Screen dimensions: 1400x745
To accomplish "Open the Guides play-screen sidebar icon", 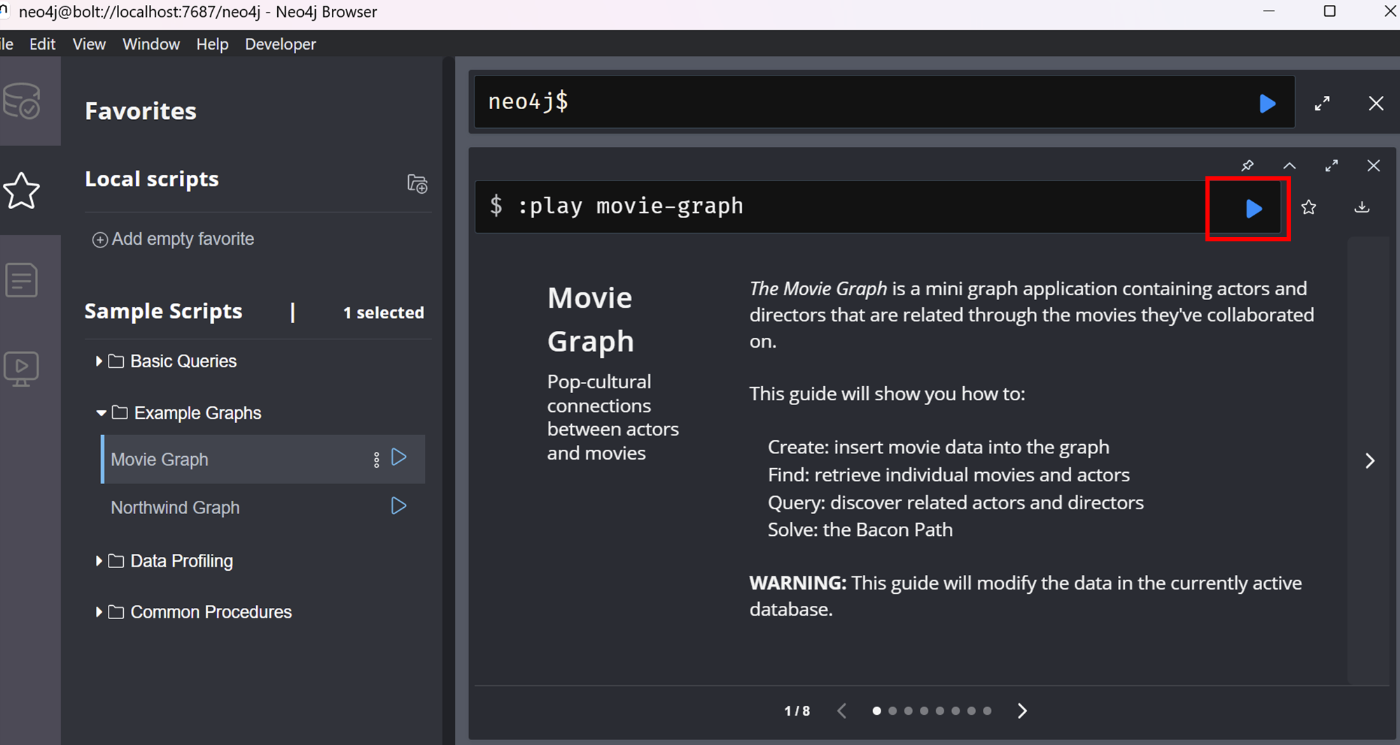I will [21, 369].
